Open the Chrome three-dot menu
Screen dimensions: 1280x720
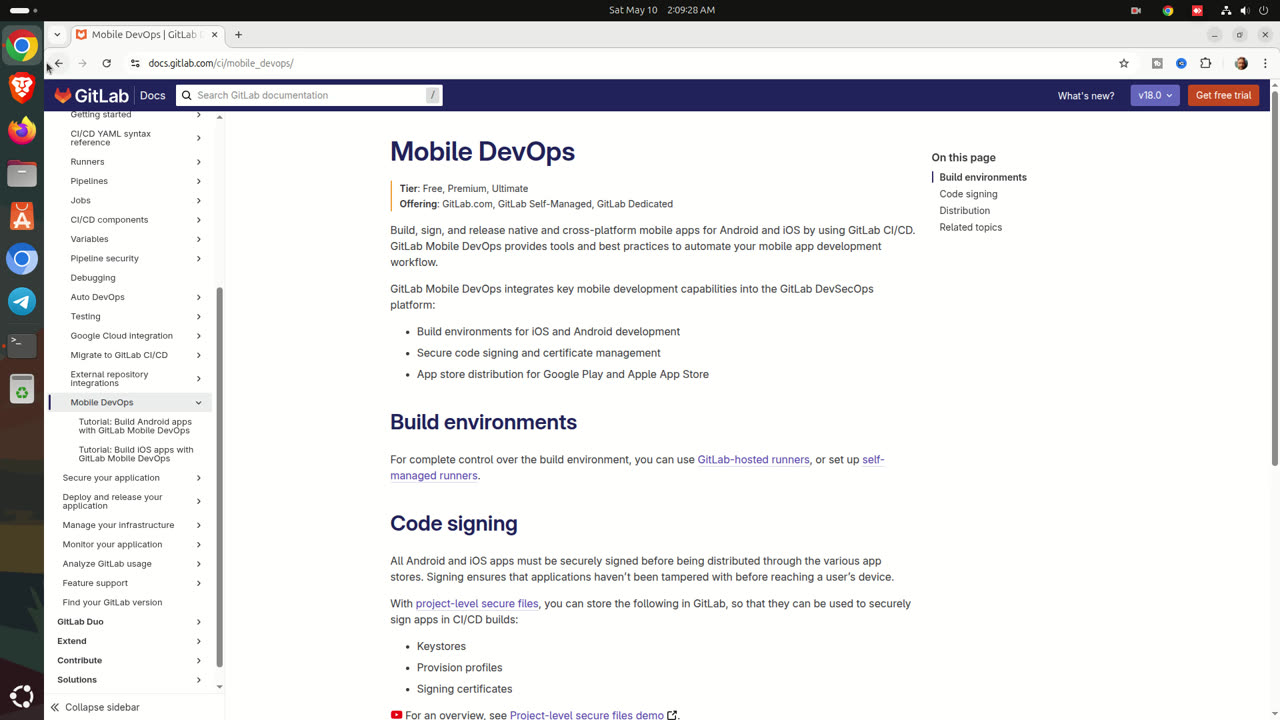pyautogui.click(x=1265, y=63)
